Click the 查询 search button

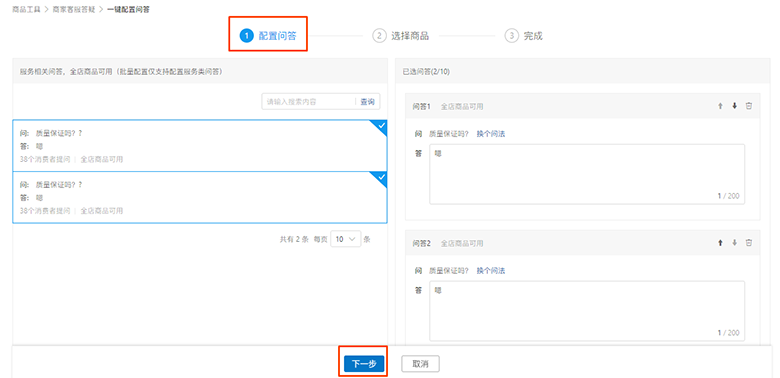click(368, 101)
